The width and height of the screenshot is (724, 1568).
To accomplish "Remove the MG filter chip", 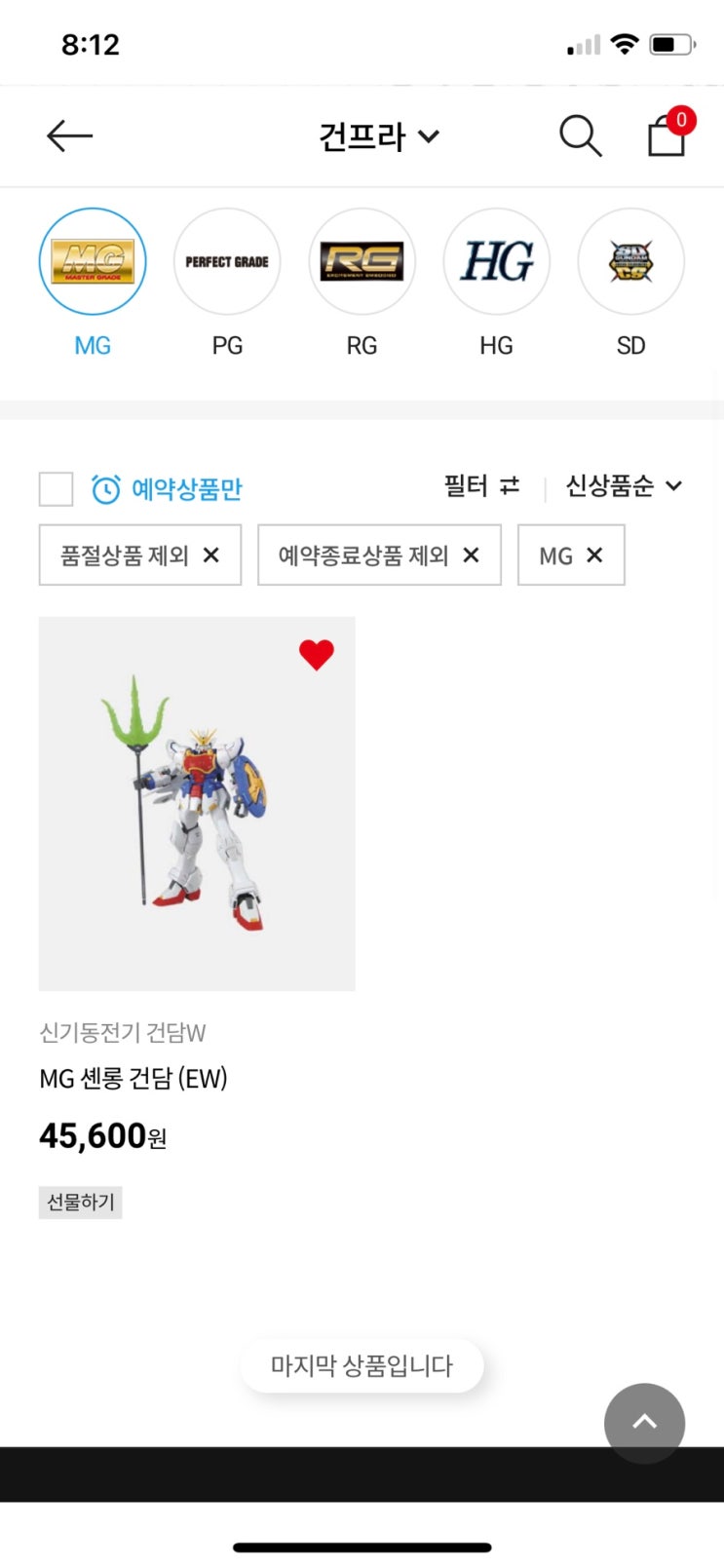I will click(594, 555).
